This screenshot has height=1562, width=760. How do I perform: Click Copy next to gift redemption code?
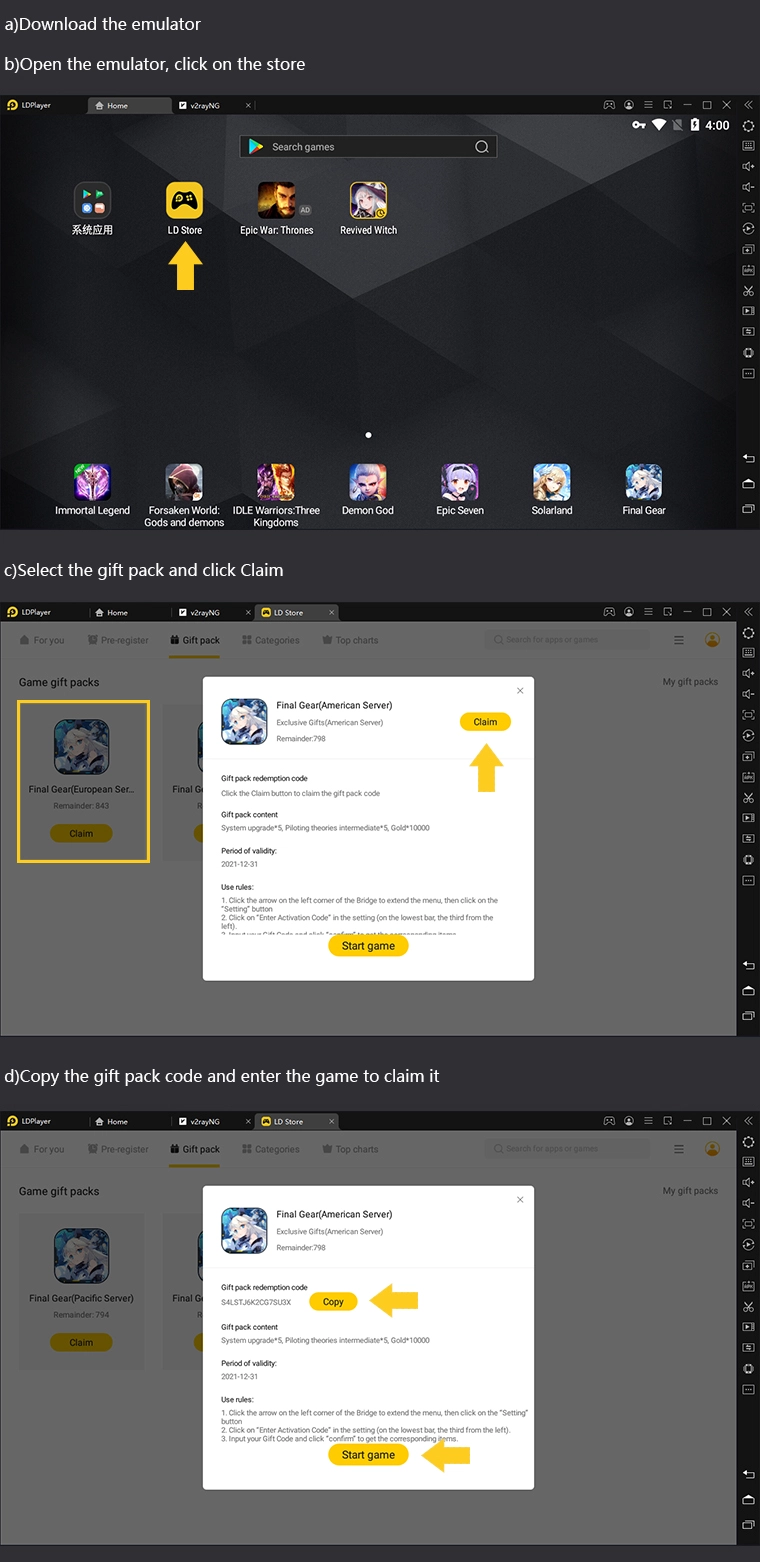[x=333, y=1302]
